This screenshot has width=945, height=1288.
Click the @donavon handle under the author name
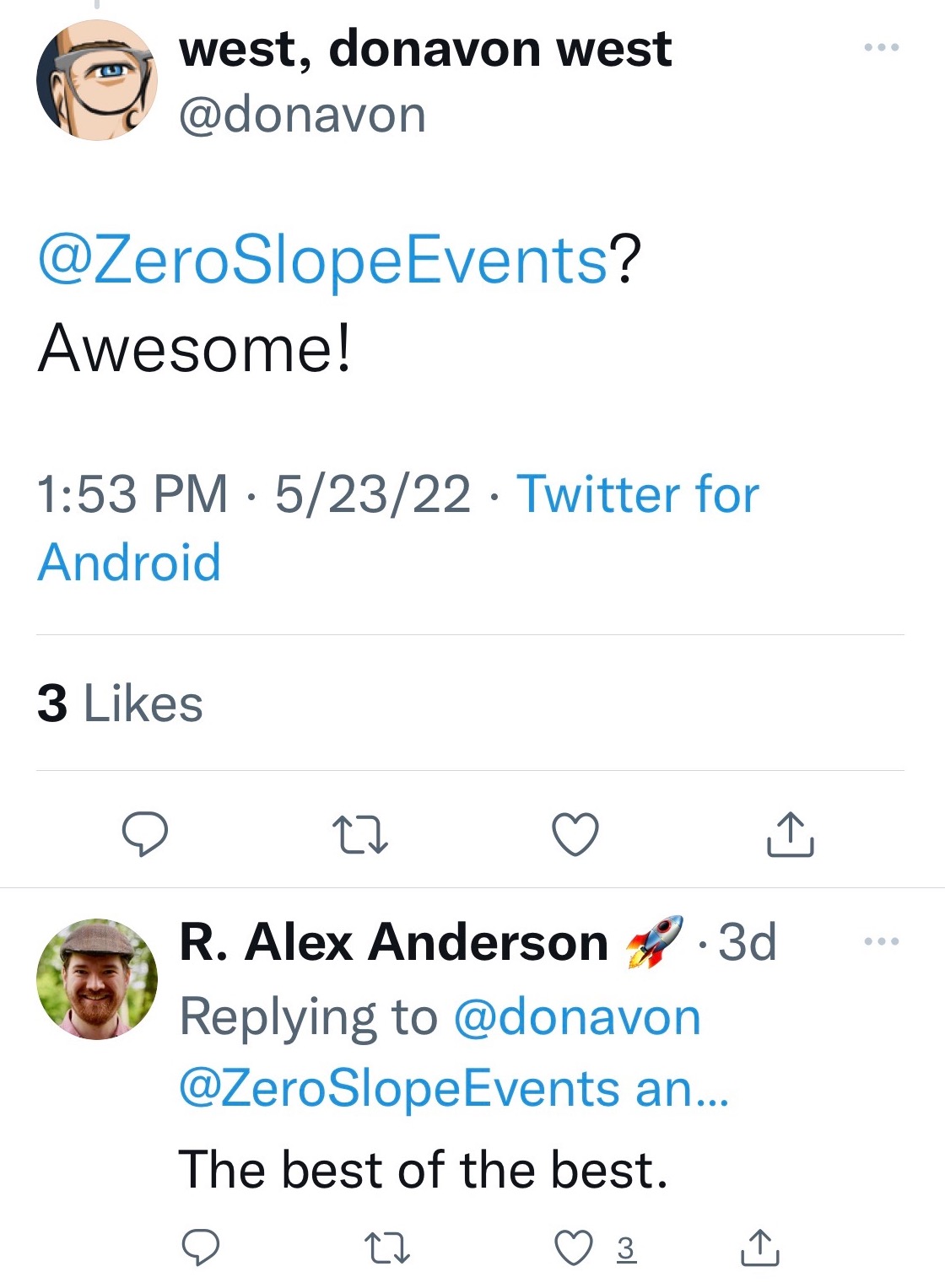pos(302,115)
